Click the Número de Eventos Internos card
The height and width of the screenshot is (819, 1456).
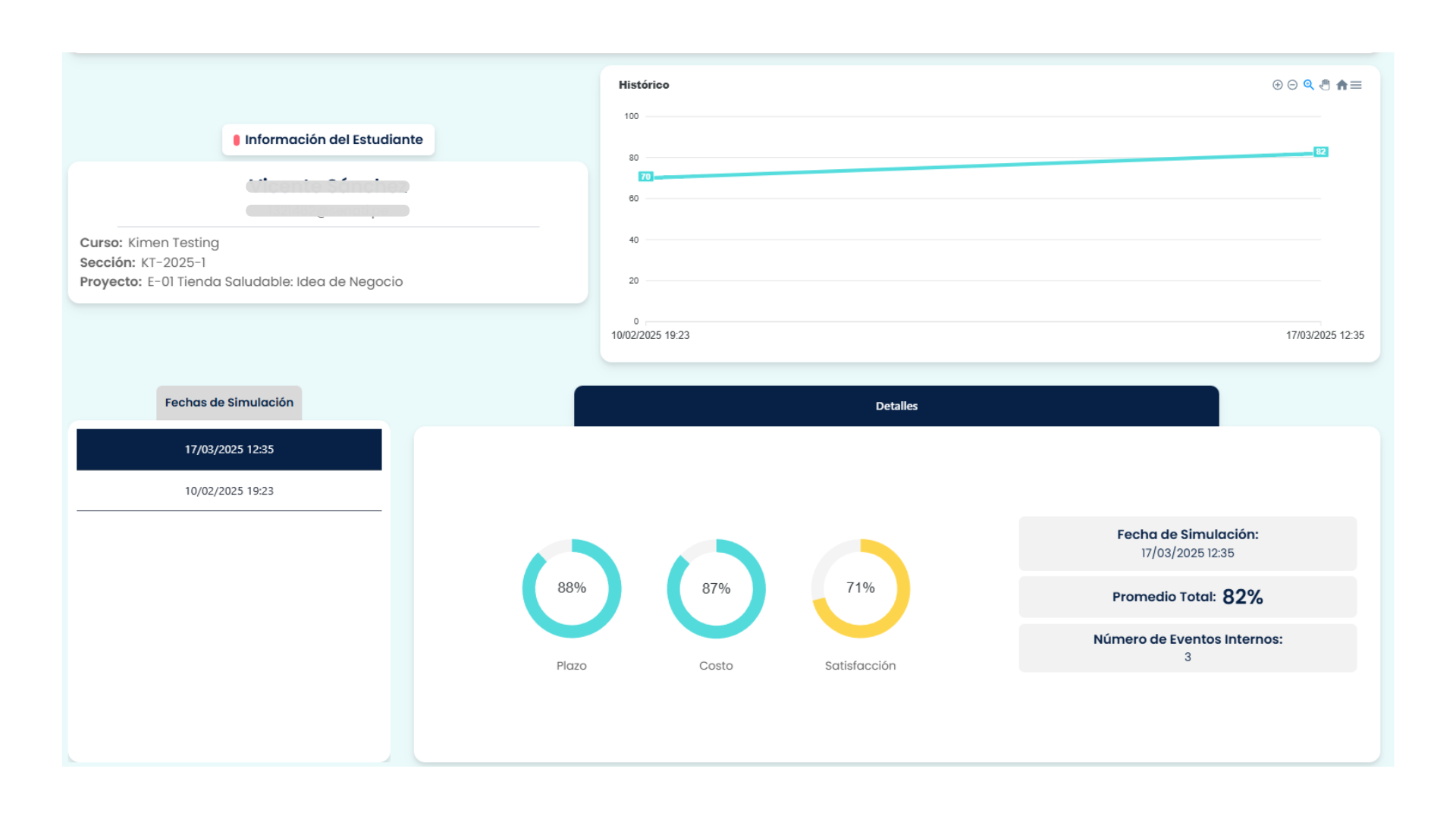[1188, 648]
